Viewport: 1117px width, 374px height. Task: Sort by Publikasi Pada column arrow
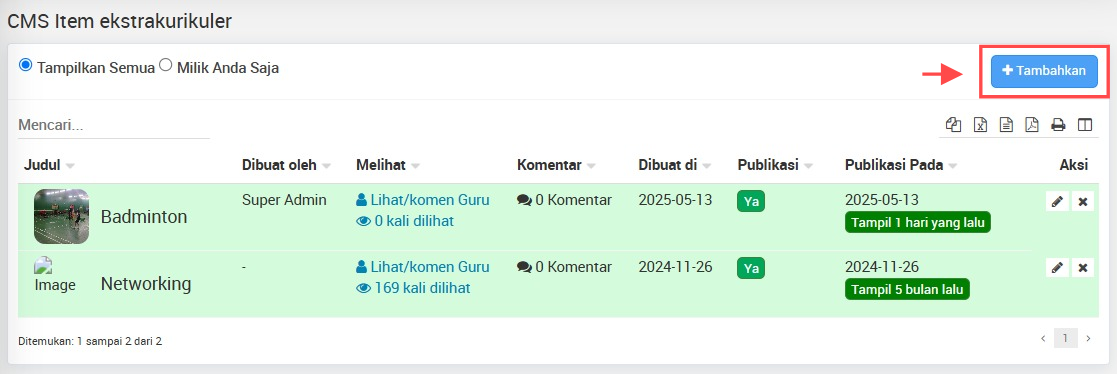[x=952, y=165]
